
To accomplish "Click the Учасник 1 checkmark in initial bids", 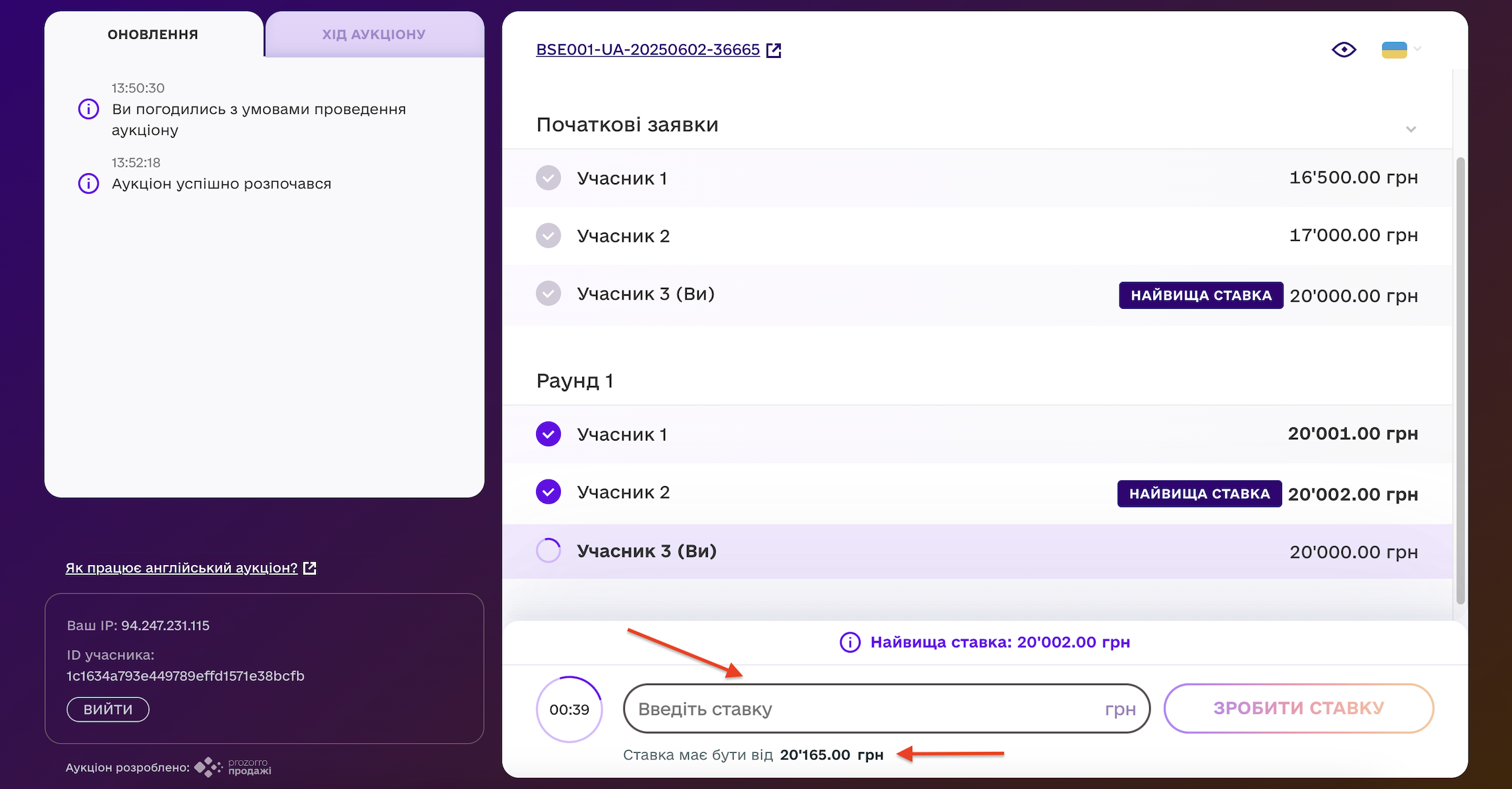I will [x=548, y=178].
